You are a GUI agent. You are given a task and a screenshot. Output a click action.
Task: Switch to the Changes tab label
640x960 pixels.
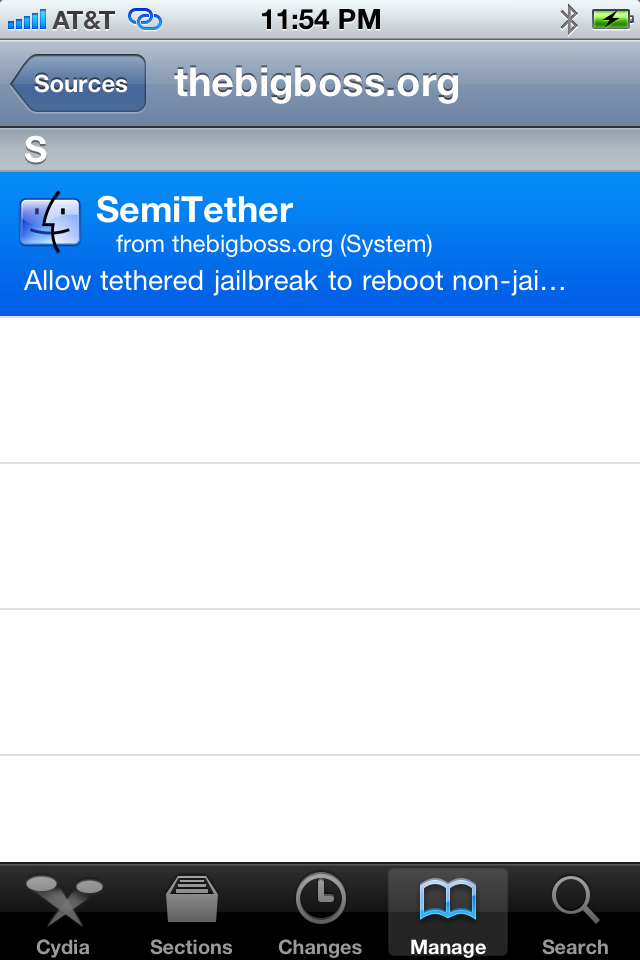click(x=320, y=946)
